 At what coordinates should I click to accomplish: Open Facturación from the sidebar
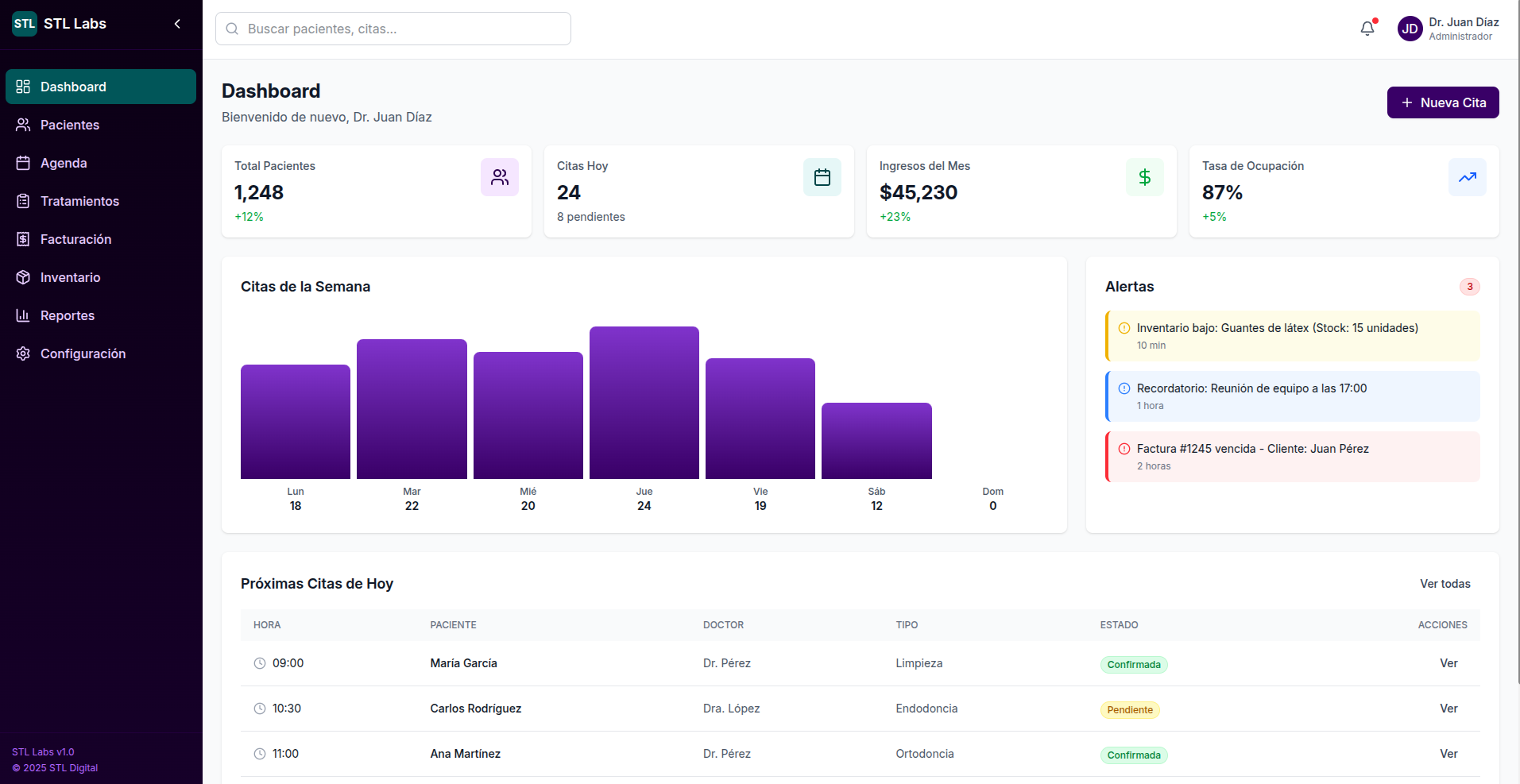click(75, 239)
